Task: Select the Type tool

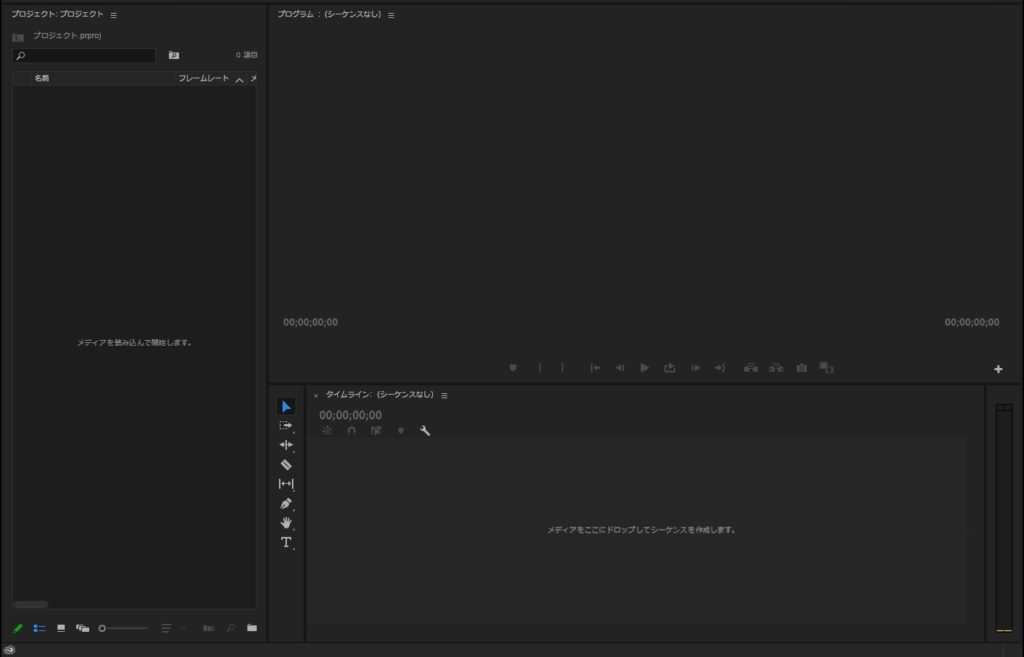Action: 286,542
